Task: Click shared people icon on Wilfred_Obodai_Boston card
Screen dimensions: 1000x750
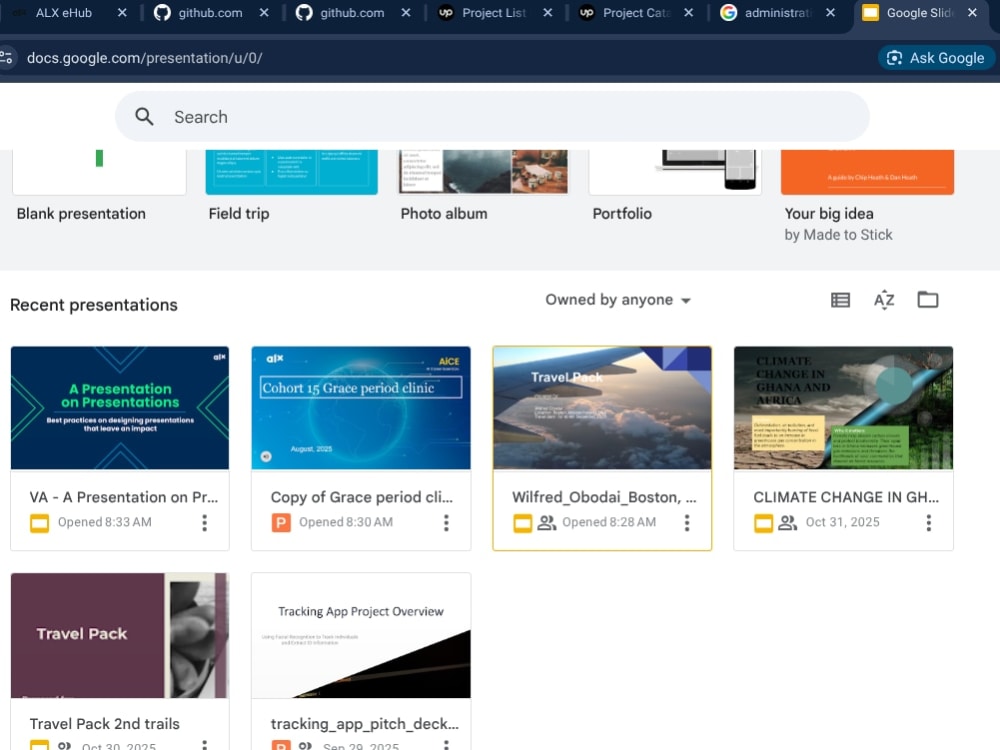Action: click(x=547, y=523)
